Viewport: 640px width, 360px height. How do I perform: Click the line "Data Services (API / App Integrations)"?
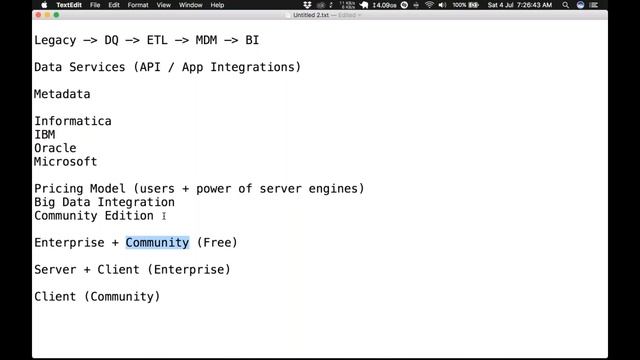point(167,67)
